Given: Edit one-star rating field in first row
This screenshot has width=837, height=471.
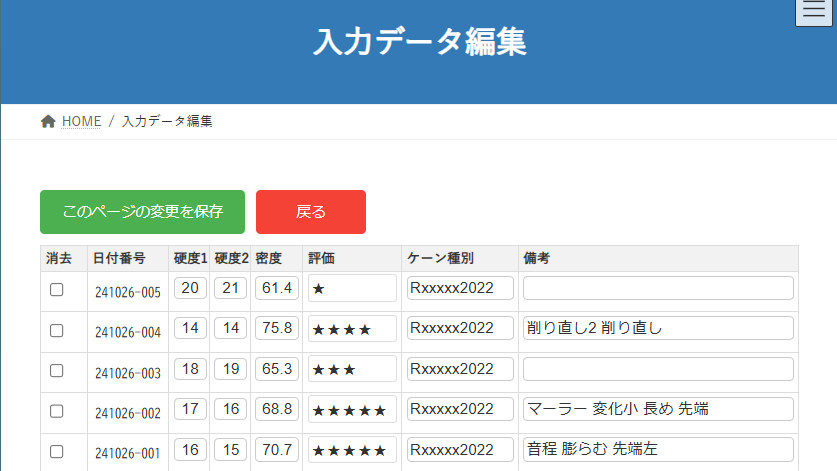Looking at the screenshot, I should point(352,288).
